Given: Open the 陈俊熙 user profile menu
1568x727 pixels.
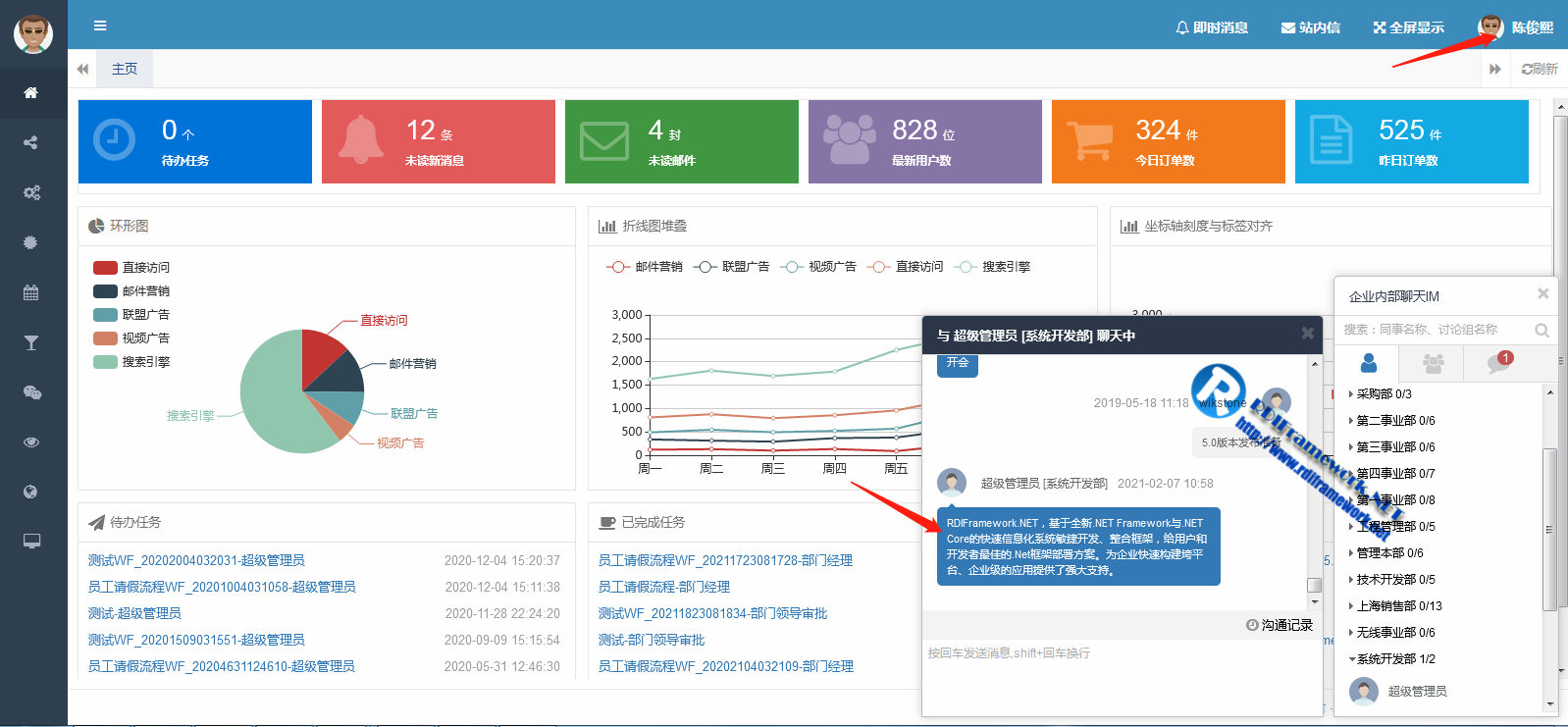Looking at the screenshot, I should [1516, 27].
